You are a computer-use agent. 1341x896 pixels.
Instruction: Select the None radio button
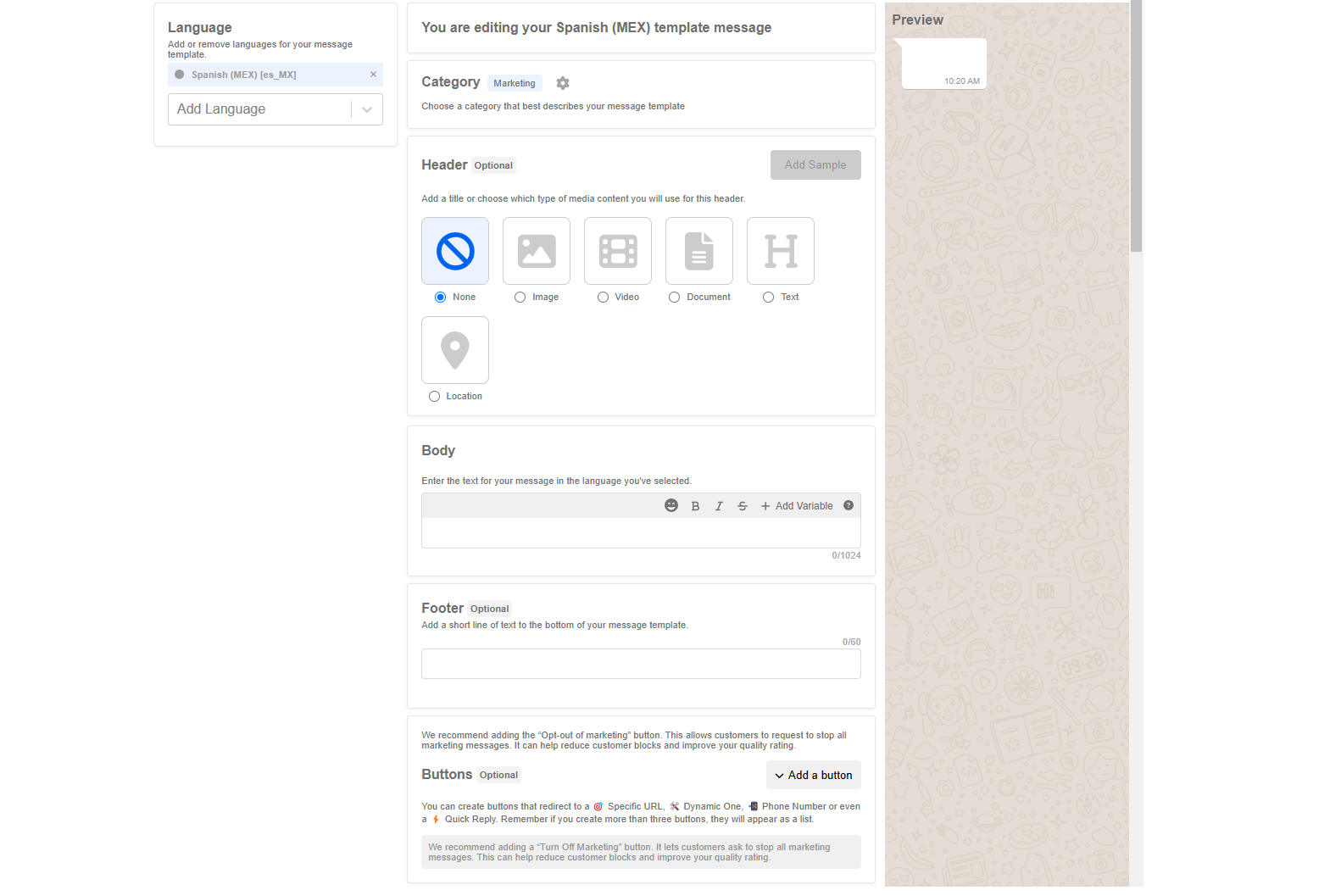[440, 298]
